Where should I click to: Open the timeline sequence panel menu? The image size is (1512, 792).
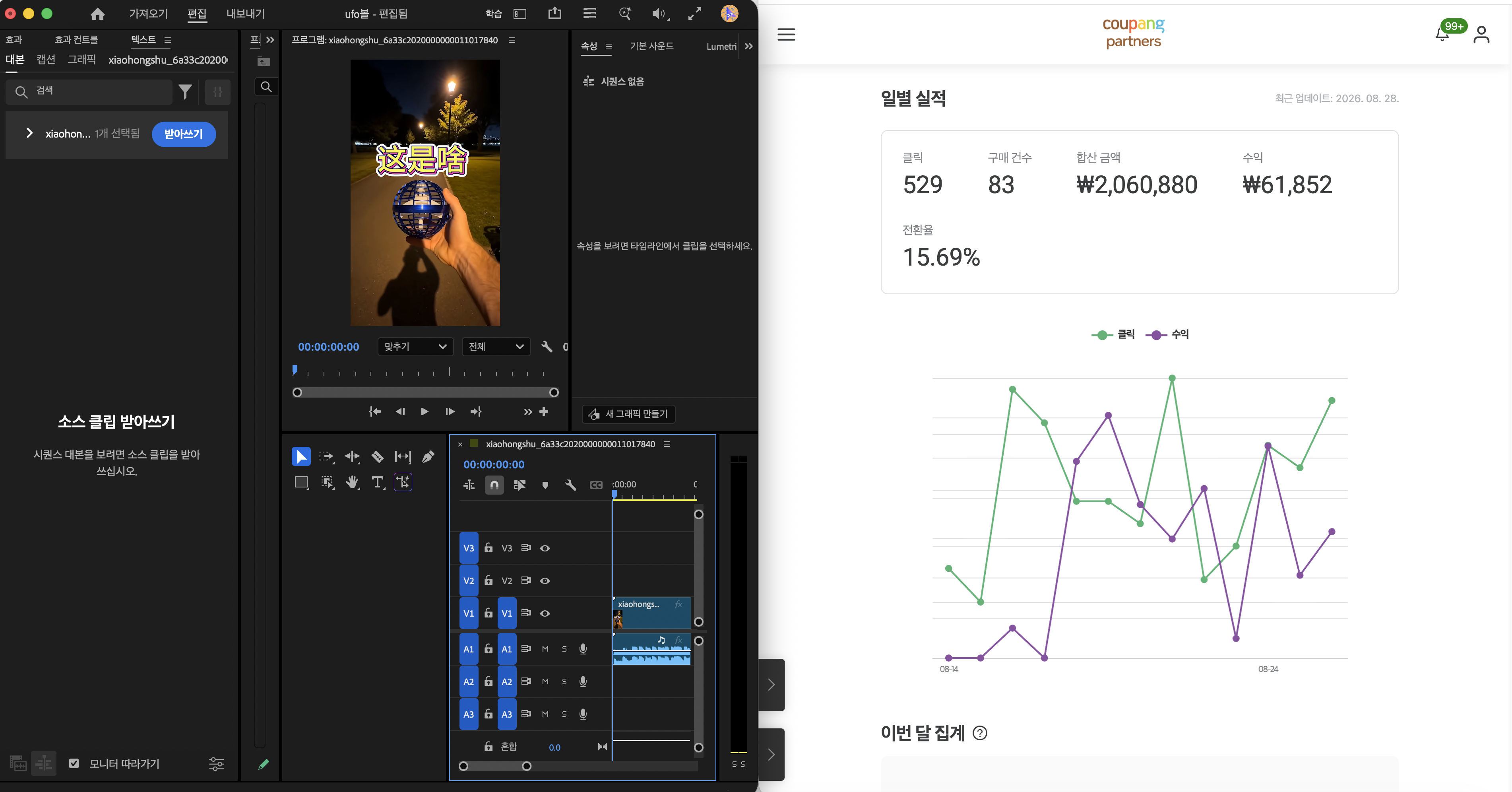(667, 444)
